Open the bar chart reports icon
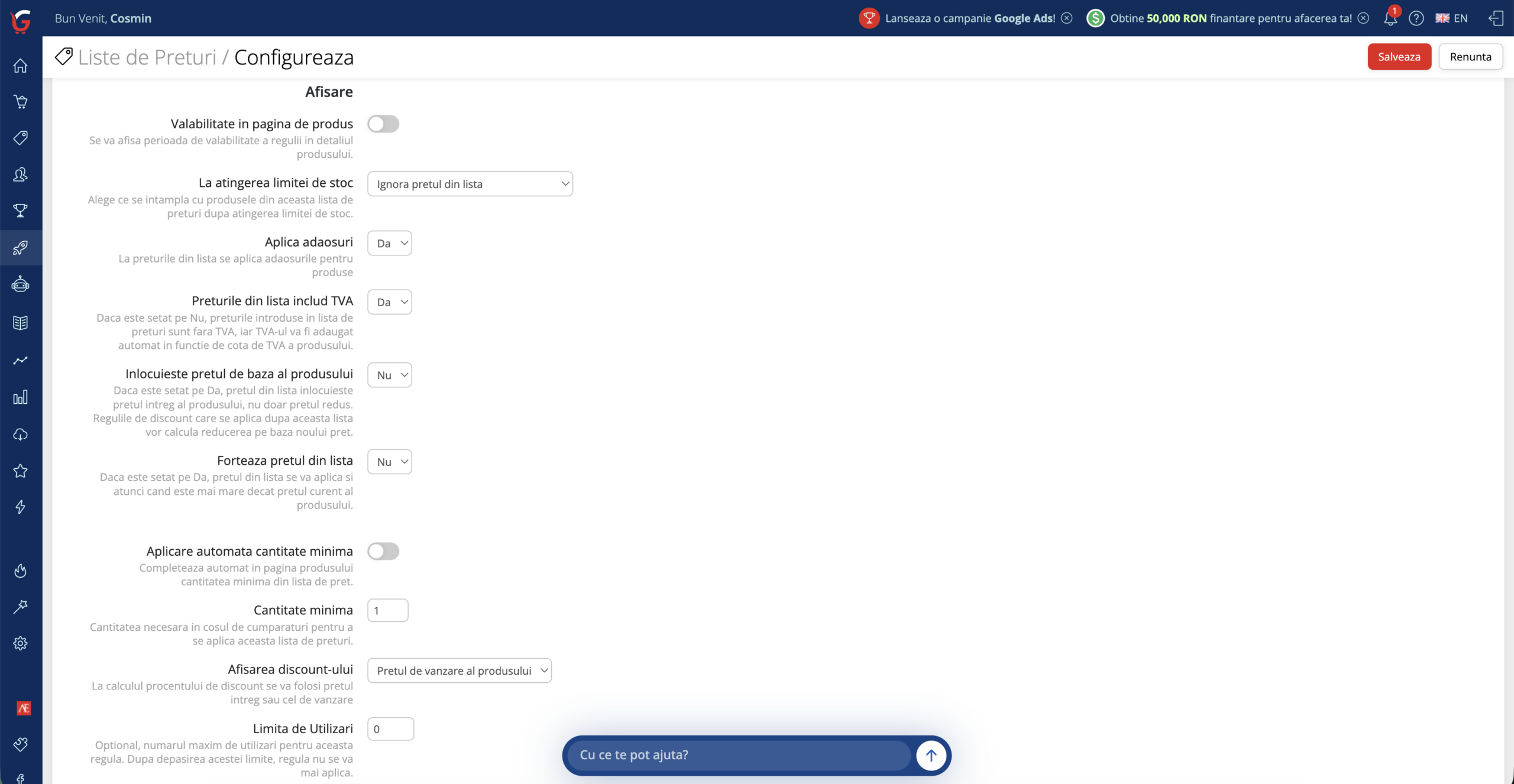The height and width of the screenshot is (784, 1514). click(x=21, y=397)
